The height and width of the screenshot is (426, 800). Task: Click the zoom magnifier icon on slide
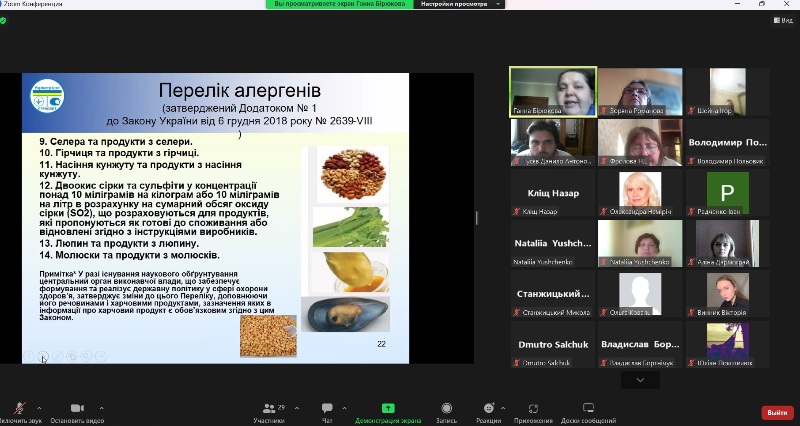86,356
